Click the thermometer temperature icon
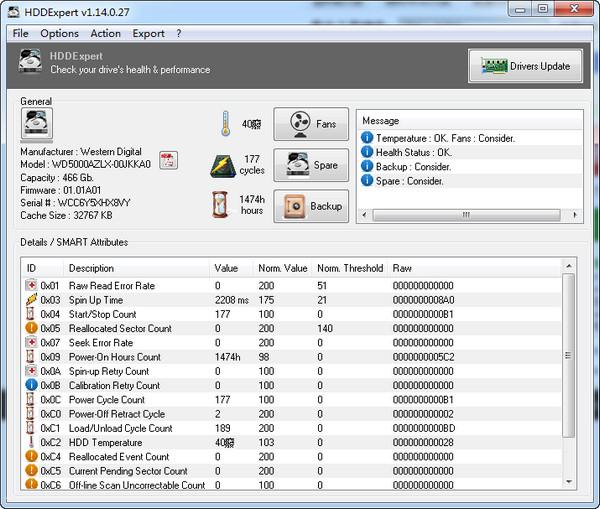The width and height of the screenshot is (600, 509). (x=226, y=124)
